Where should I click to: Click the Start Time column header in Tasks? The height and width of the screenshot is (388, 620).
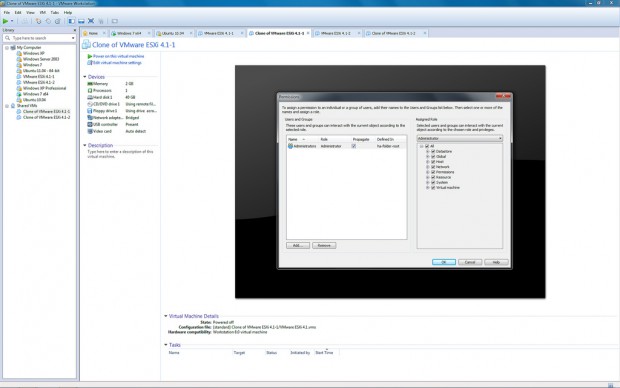coord(324,352)
